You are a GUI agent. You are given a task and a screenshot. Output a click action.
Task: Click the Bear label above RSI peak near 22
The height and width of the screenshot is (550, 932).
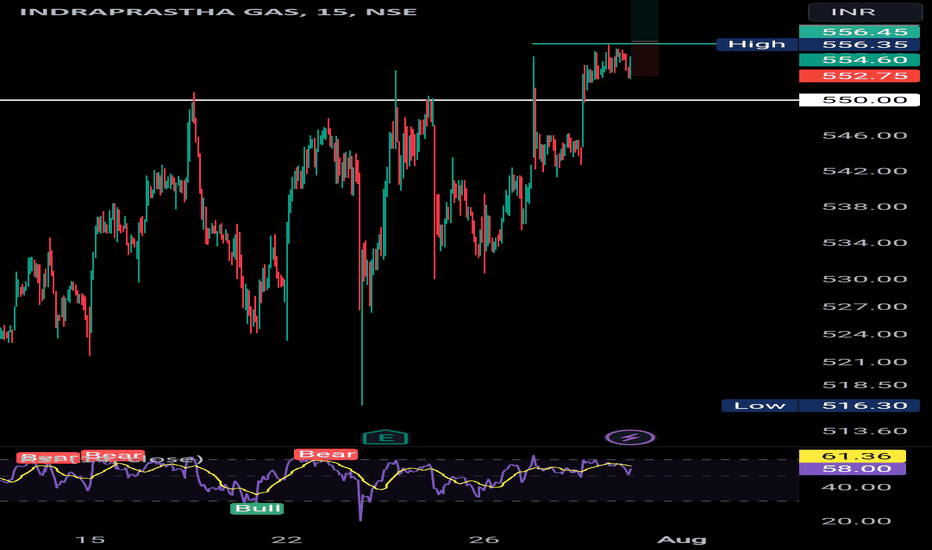(326, 454)
